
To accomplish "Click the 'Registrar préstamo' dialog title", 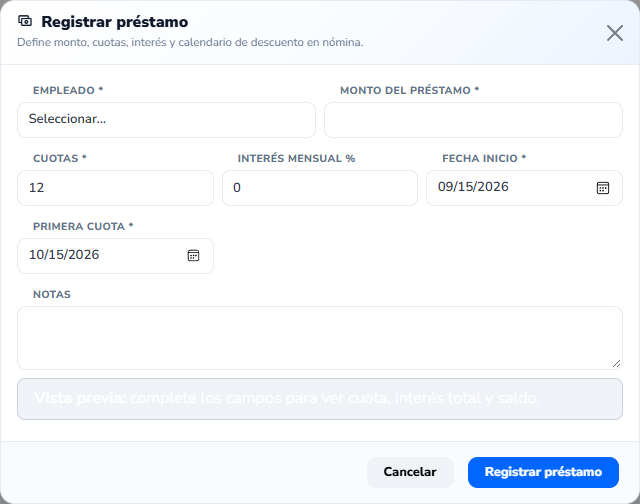I will pyautogui.click(x=115, y=22).
